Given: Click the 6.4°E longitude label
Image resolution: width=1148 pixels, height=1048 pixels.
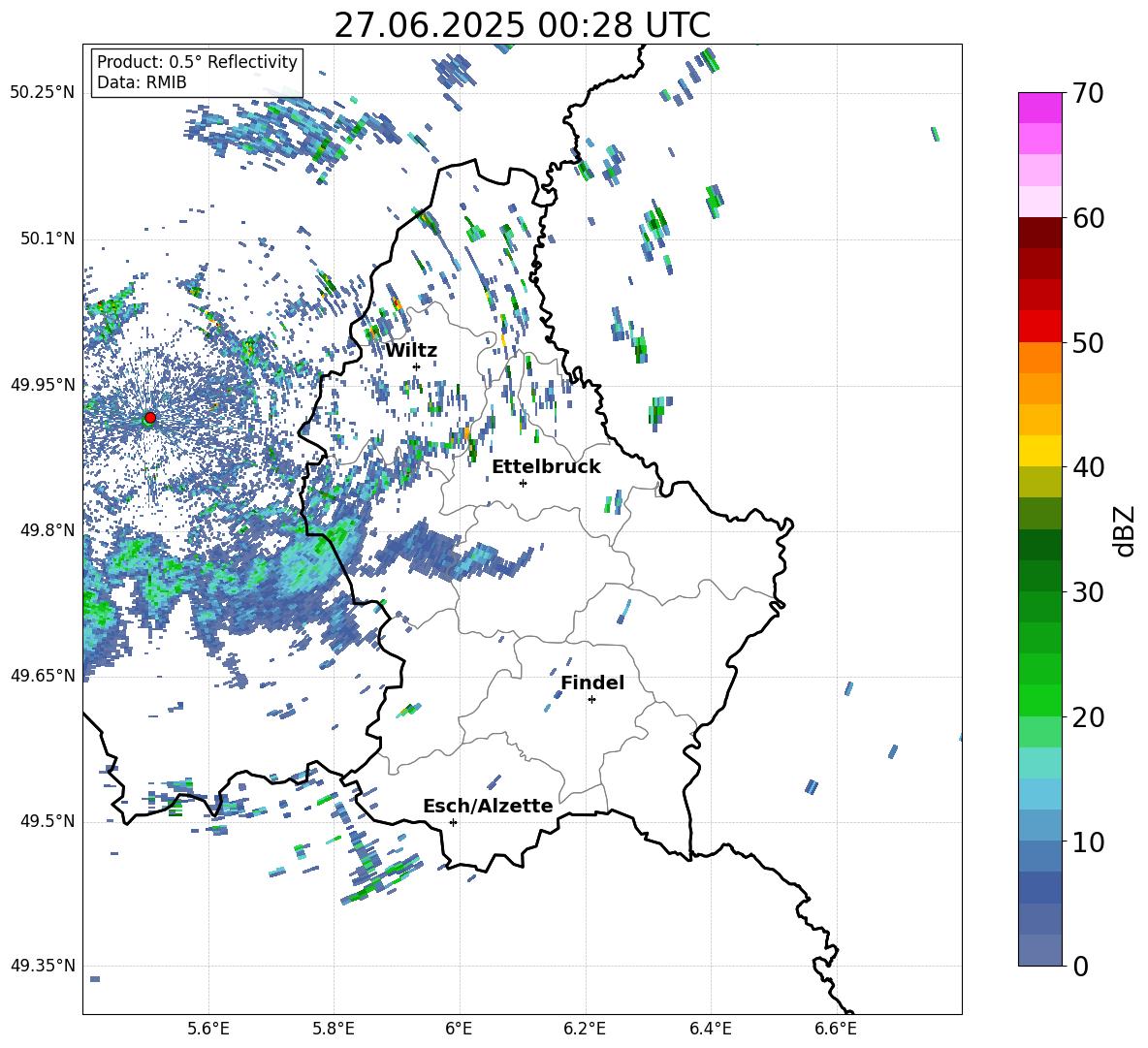Looking at the screenshot, I should point(710,1030).
